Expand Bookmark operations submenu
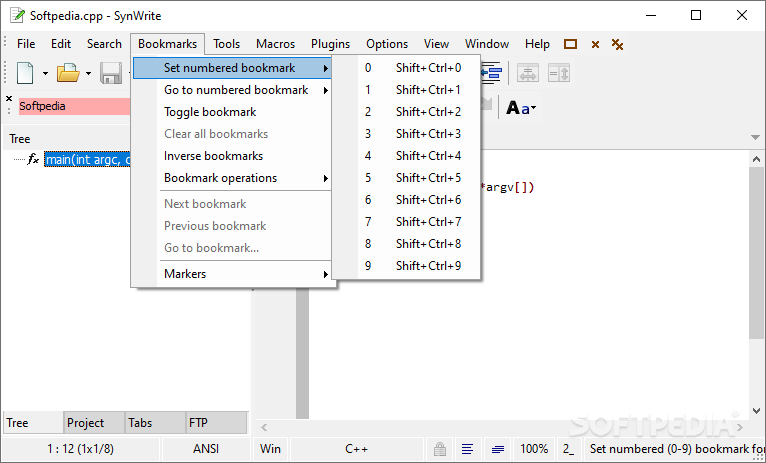The width and height of the screenshot is (766, 463). [326, 178]
